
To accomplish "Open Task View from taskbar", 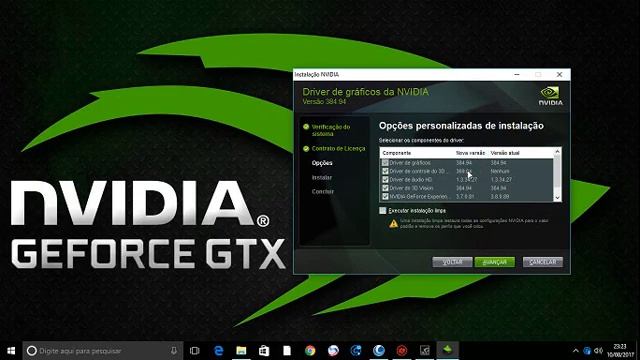I will (195, 351).
